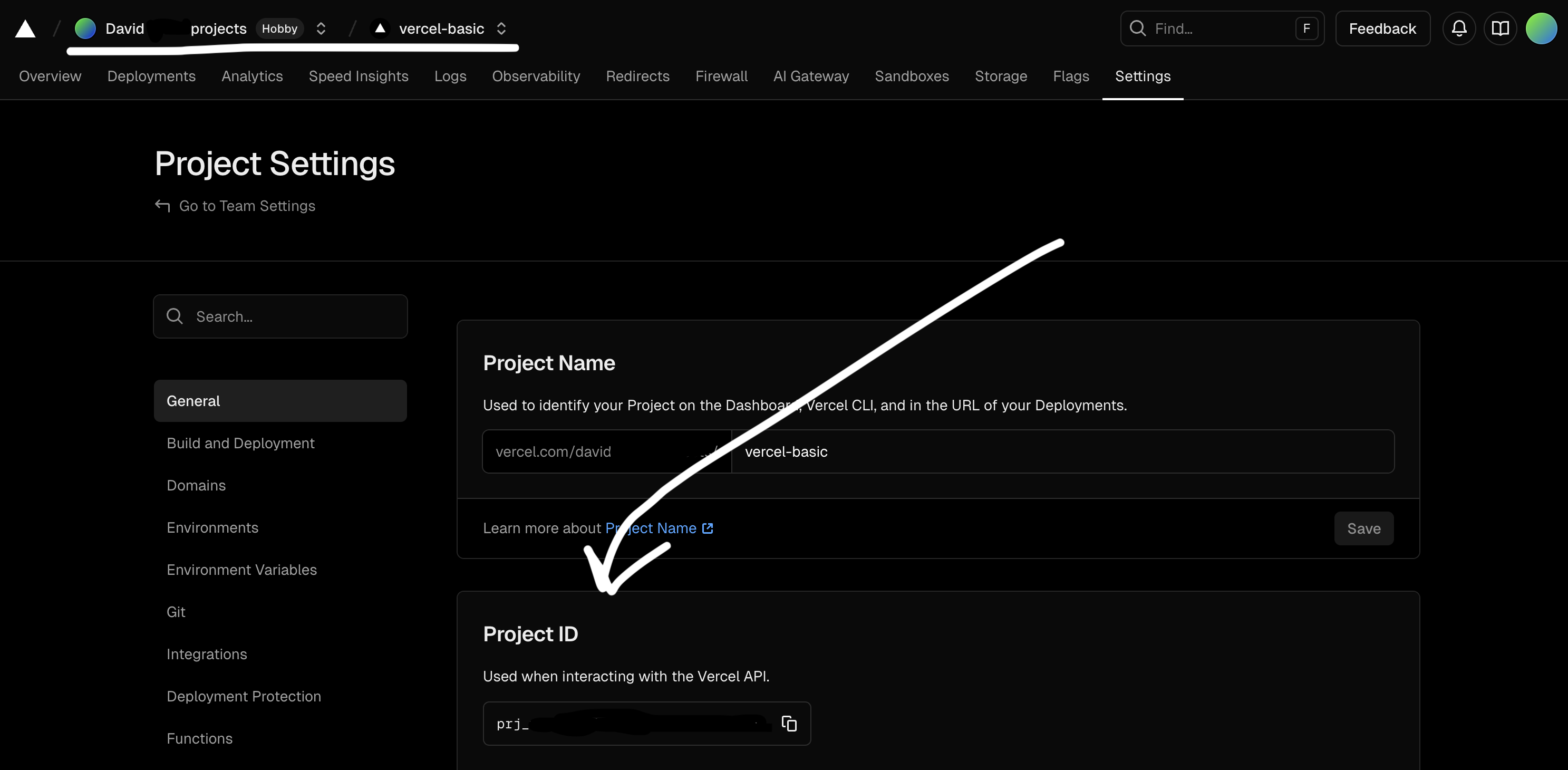Go to Team Settings
Image resolution: width=1568 pixels, height=770 pixels.
(247, 206)
